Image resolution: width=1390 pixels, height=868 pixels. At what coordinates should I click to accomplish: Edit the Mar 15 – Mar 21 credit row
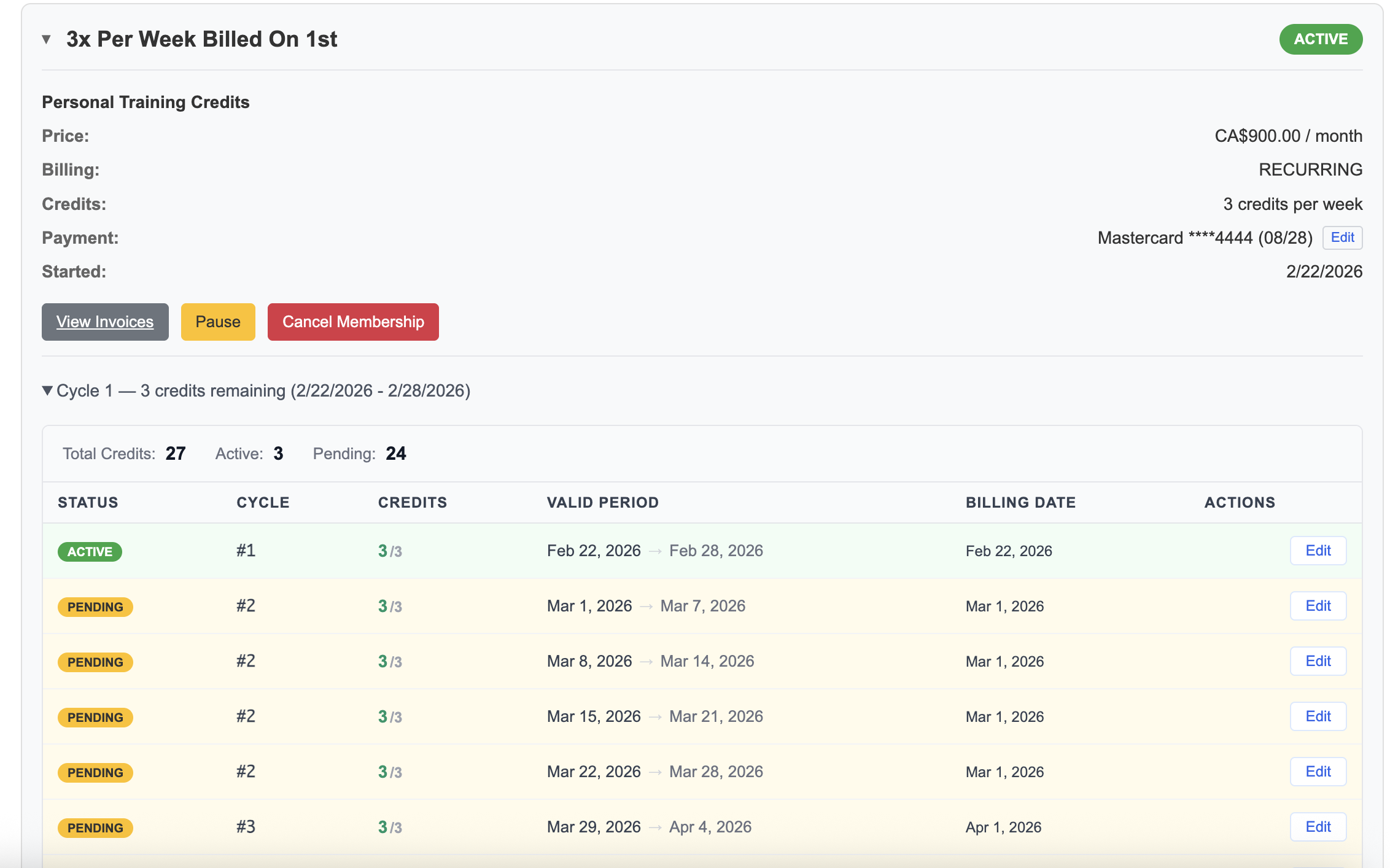1318,716
